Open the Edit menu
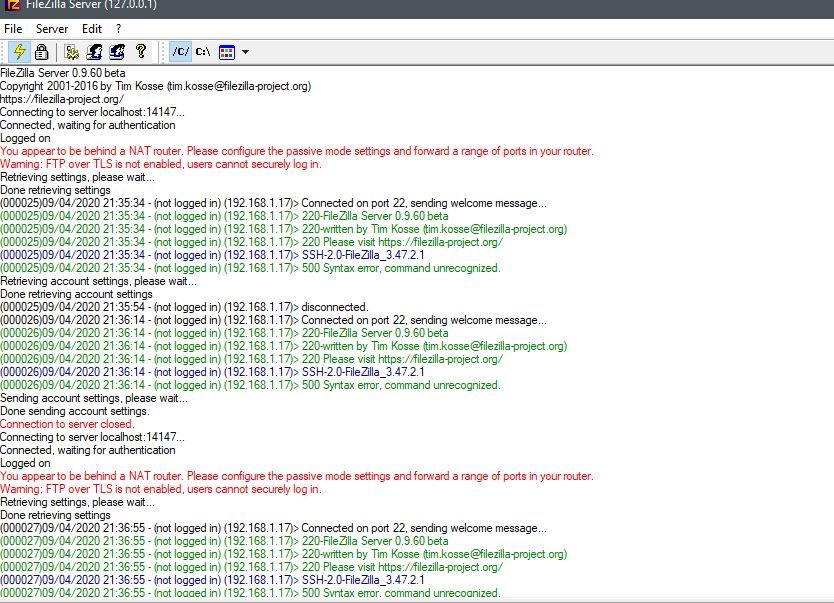Image resolution: width=834 pixels, height=603 pixels. click(92, 29)
